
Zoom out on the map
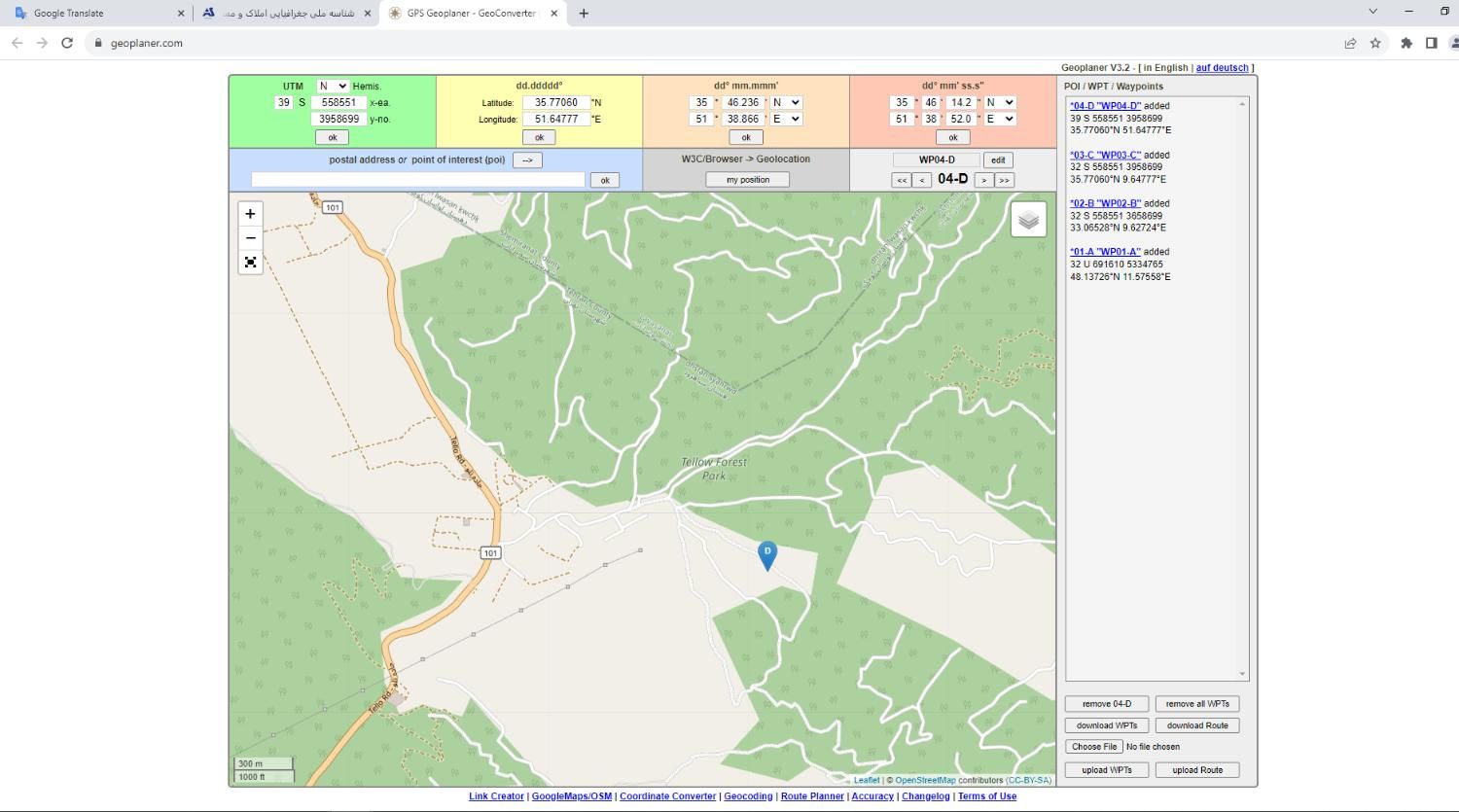click(x=250, y=238)
